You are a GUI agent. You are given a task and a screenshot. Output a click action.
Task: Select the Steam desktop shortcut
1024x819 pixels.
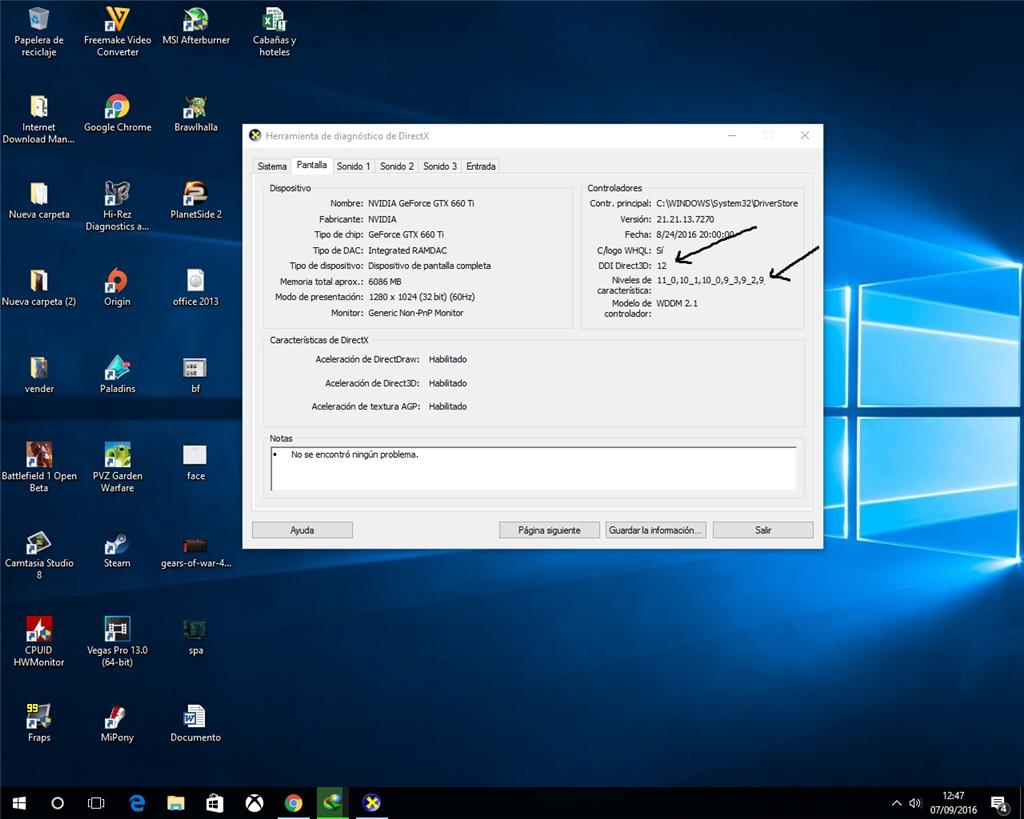117,550
